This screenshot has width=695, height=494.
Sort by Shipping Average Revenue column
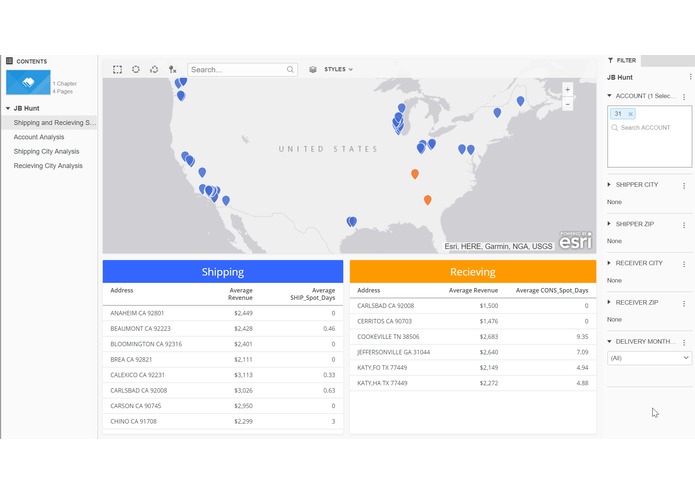[x=240, y=294]
